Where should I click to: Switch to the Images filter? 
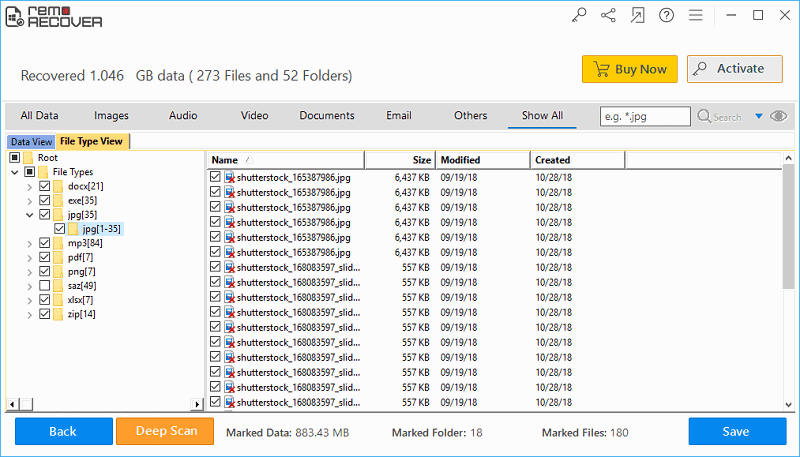point(111,116)
